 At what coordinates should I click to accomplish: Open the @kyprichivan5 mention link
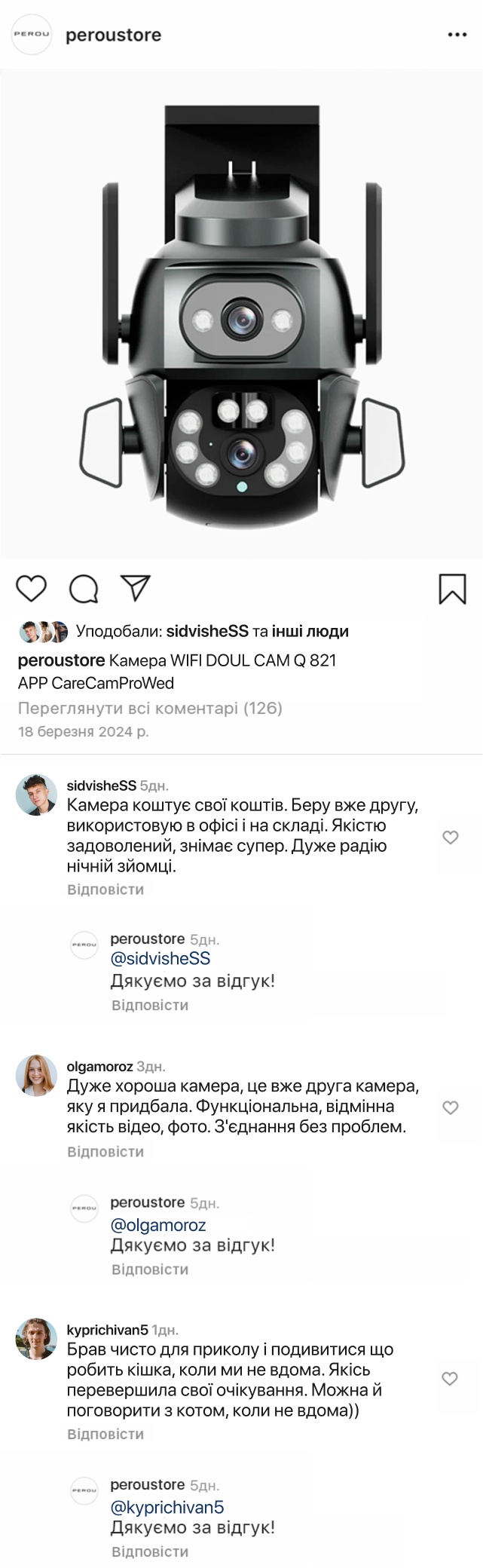click(167, 1508)
